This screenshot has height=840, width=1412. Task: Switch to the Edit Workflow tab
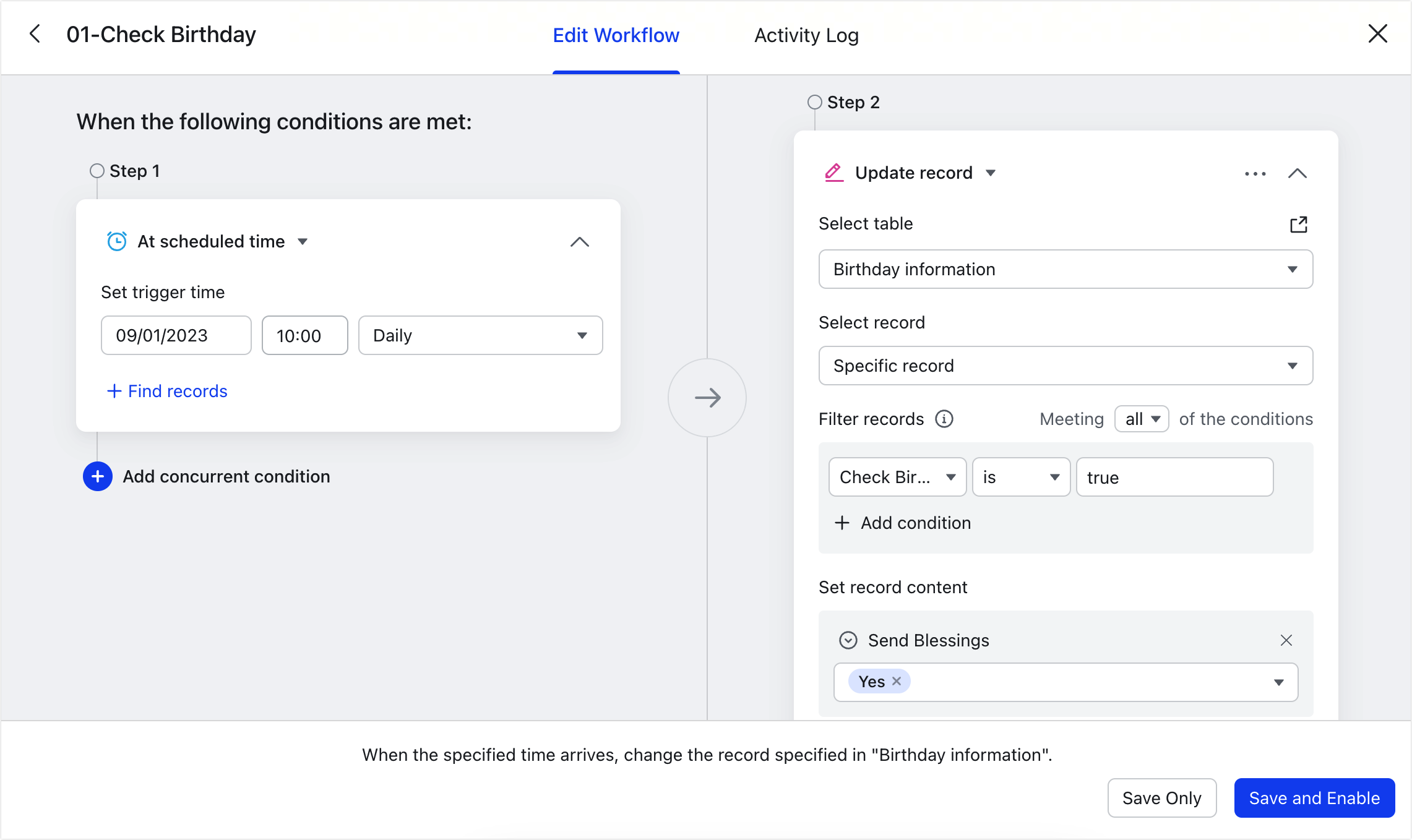(x=615, y=35)
